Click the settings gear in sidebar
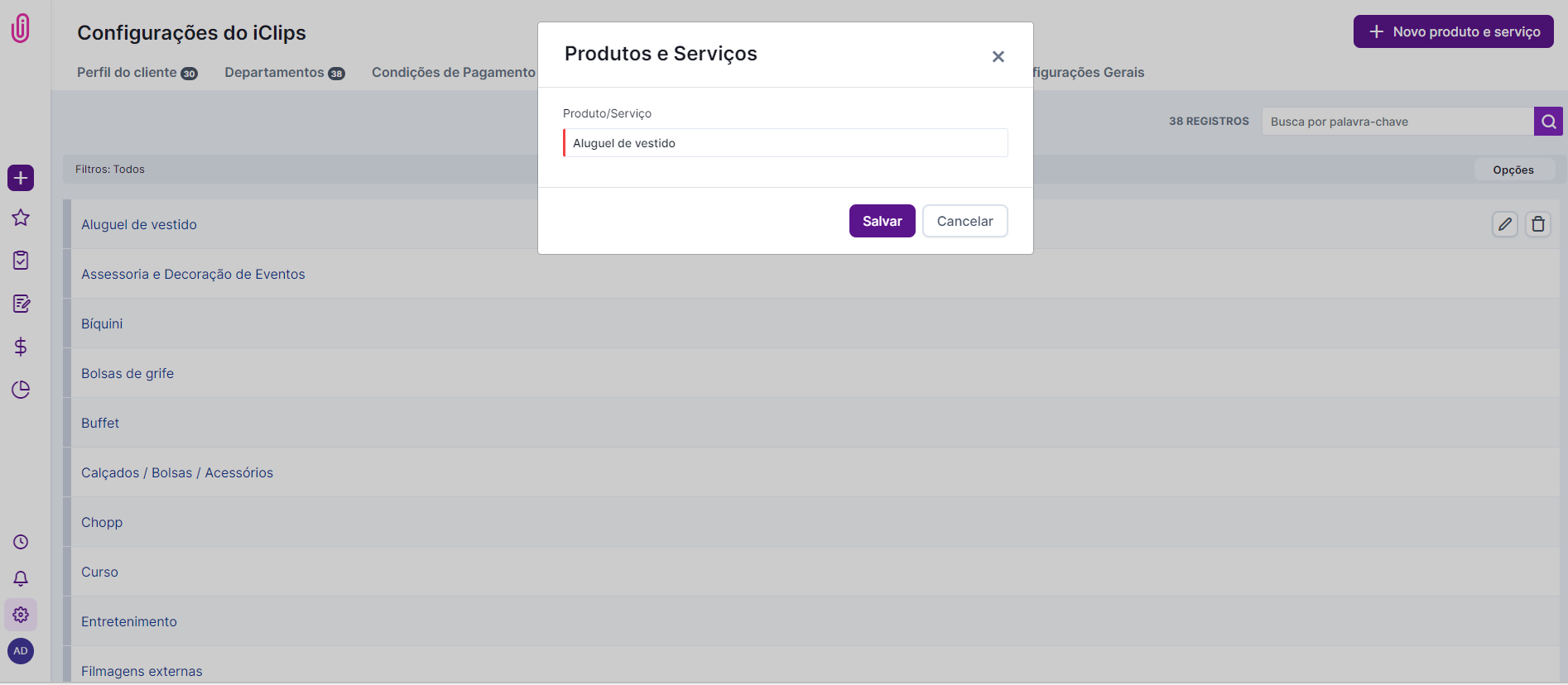The image size is (1568, 685). [x=21, y=615]
